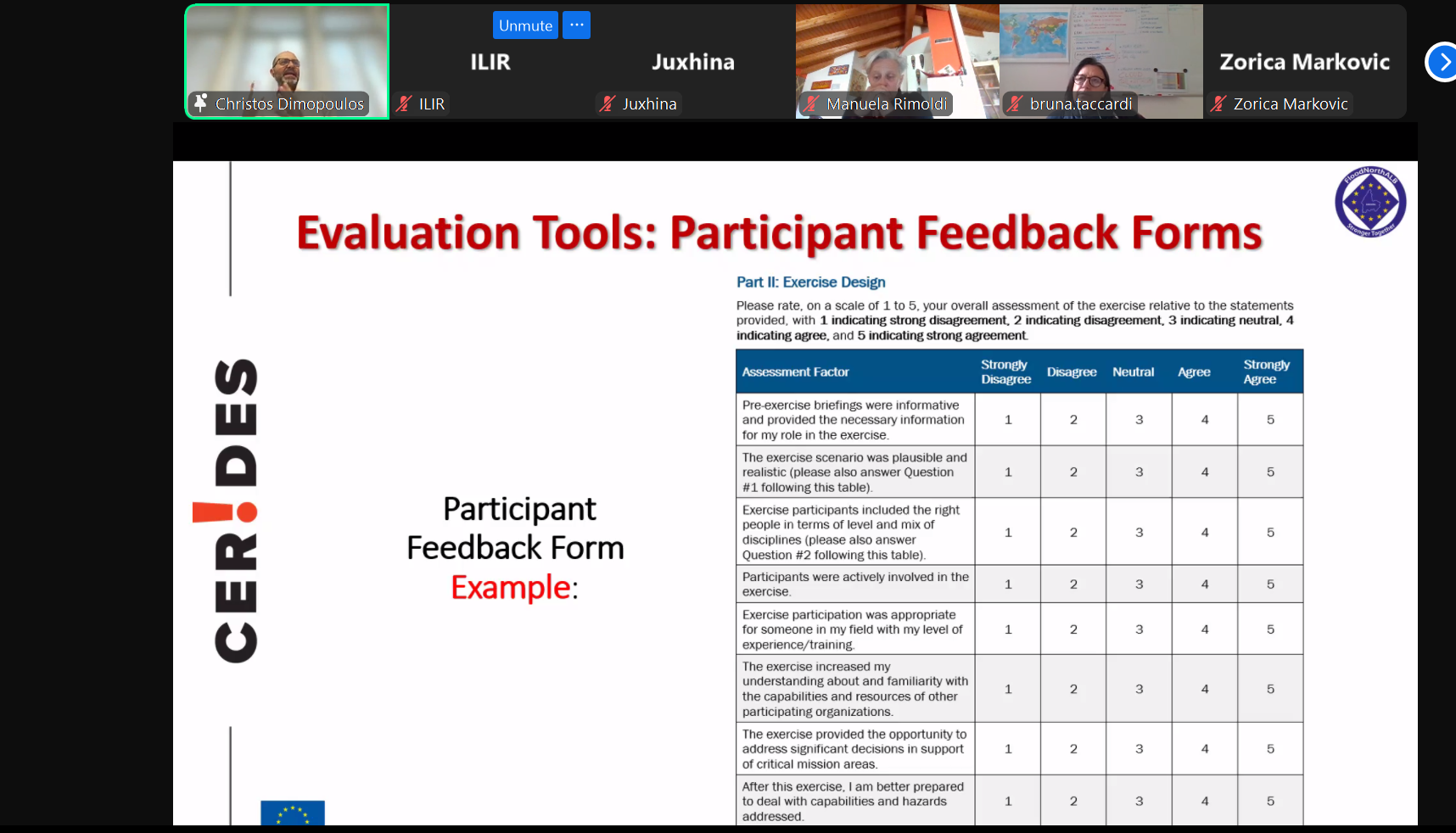Click the 'Part II: Exercise Design' heading
Image resolution: width=1456 pixels, height=833 pixels.
pos(810,282)
